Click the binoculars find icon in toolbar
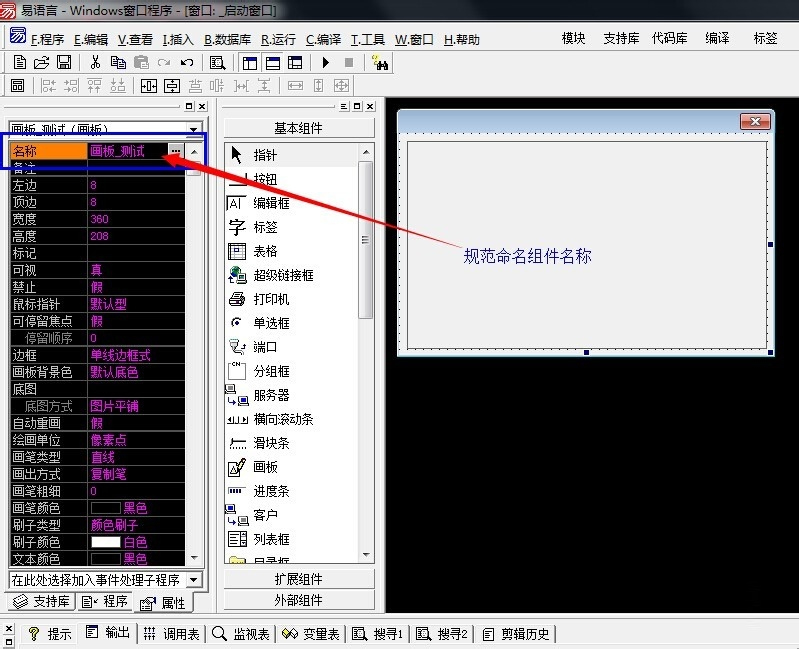 click(x=380, y=62)
